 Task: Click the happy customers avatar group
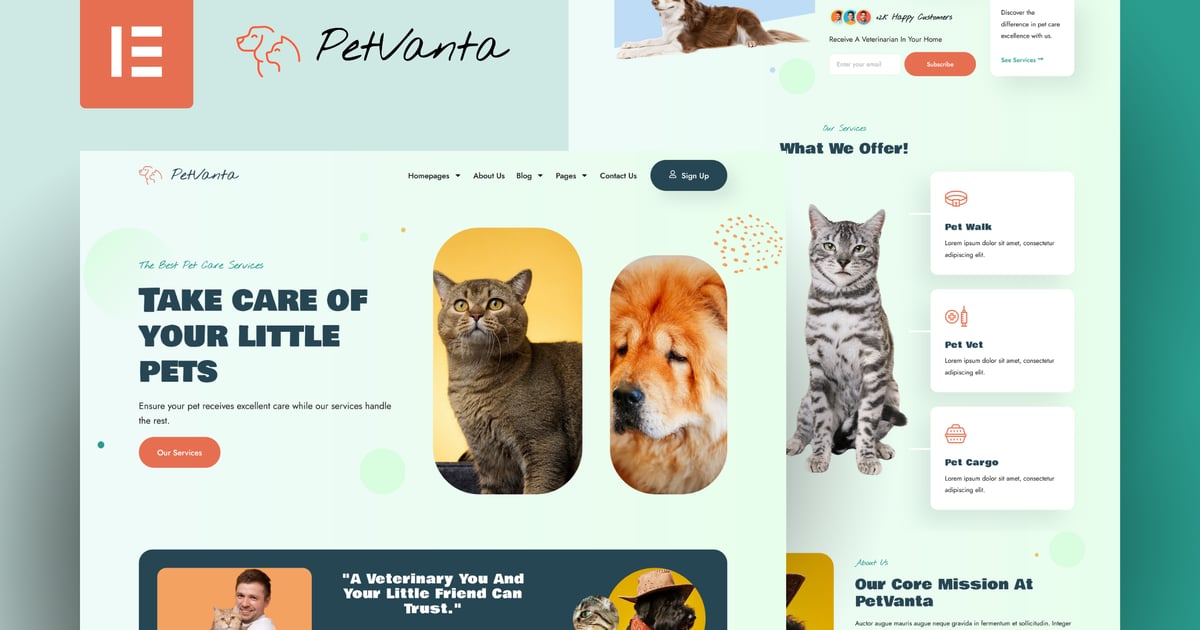pyautogui.click(x=850, y=17)
